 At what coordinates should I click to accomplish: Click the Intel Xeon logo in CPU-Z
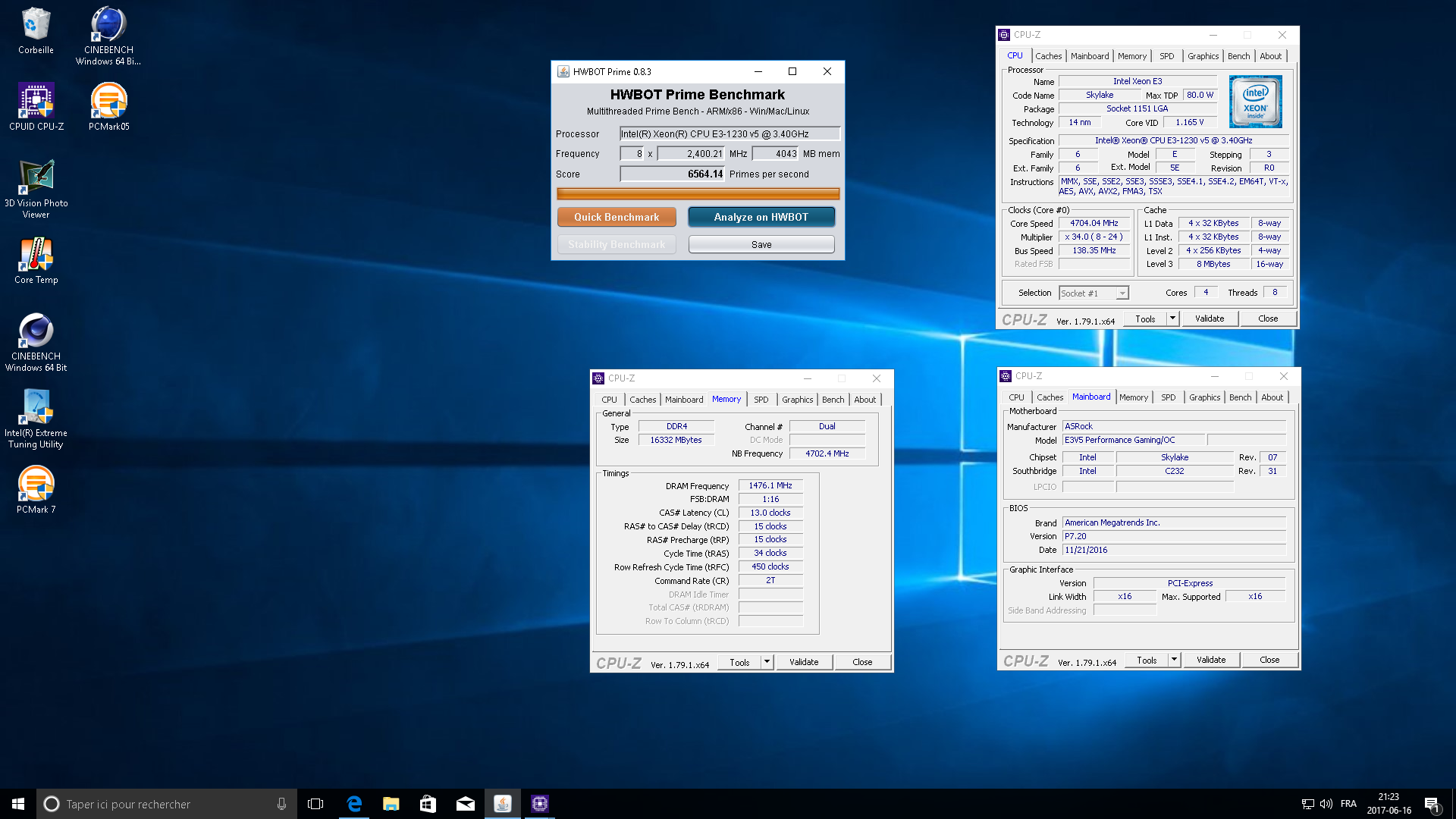point(1255,101)
